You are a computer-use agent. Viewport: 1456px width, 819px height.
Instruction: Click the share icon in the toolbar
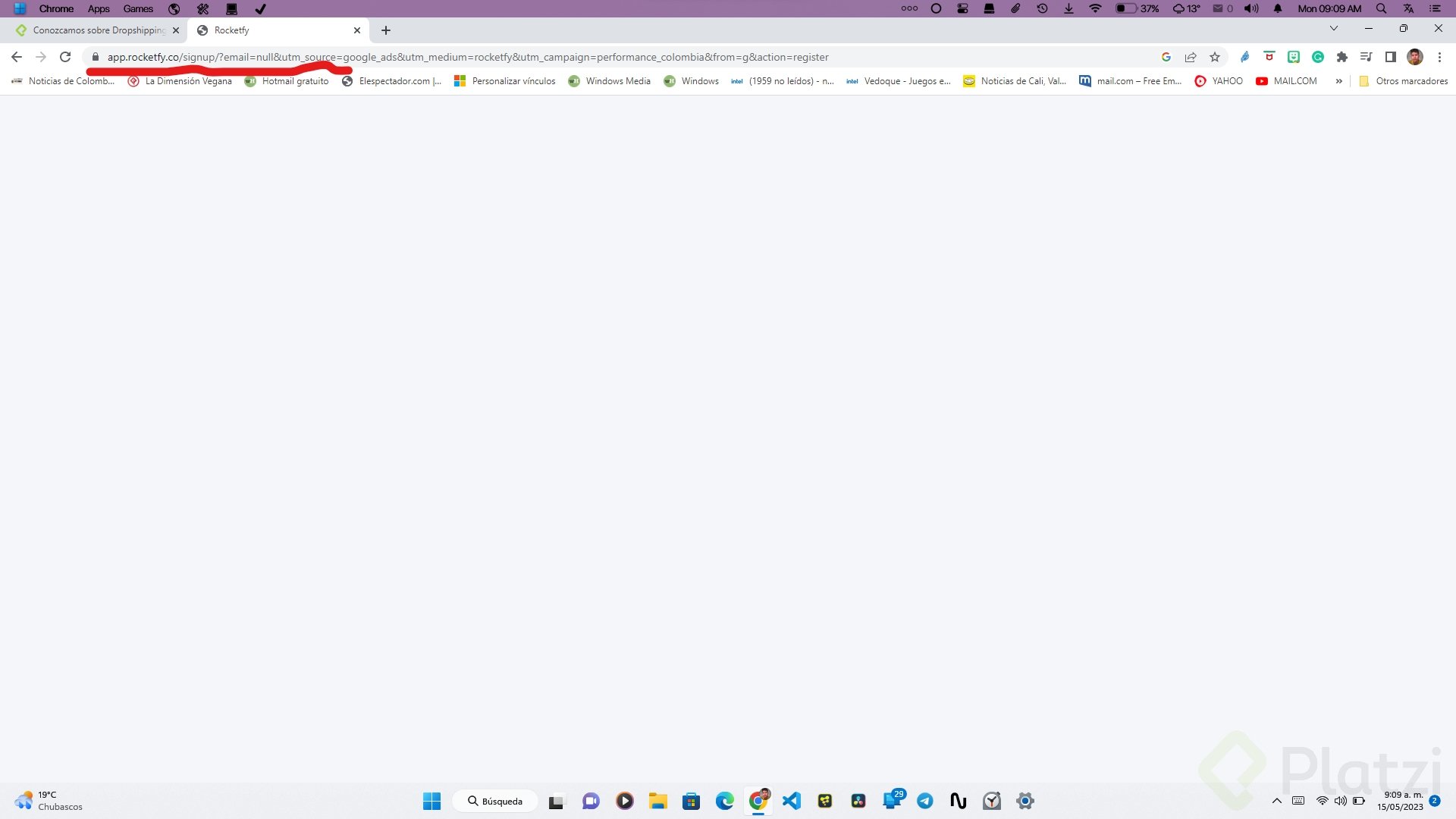click(1190, 57)
